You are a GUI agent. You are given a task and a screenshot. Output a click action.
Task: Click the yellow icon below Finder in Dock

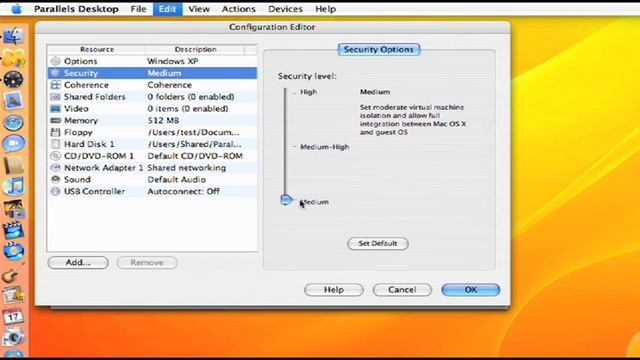(13, 58)
